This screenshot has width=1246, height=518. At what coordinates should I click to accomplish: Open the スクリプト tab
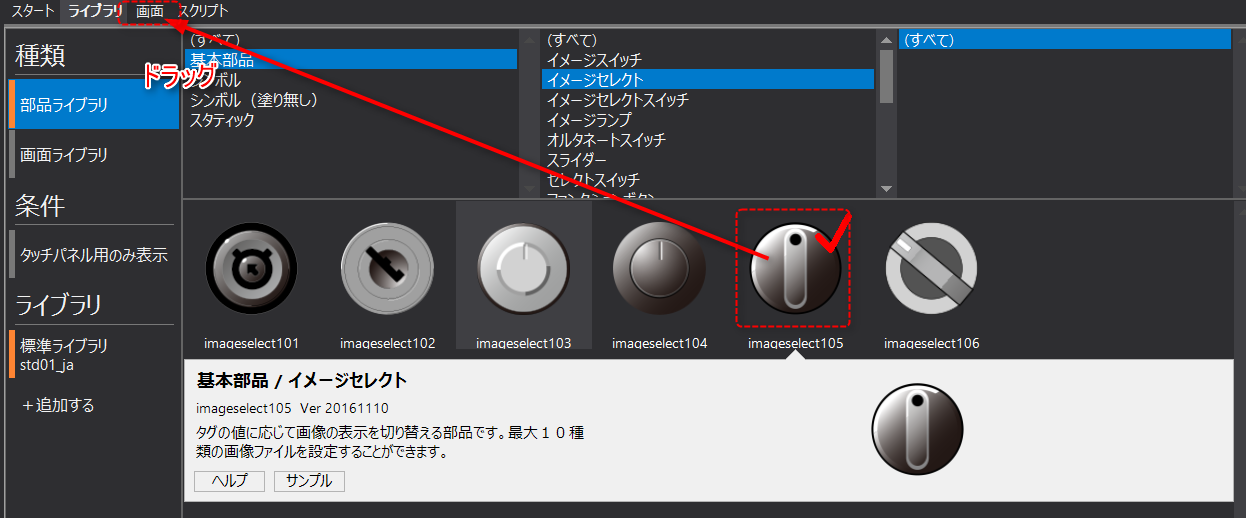pos(203,11)
